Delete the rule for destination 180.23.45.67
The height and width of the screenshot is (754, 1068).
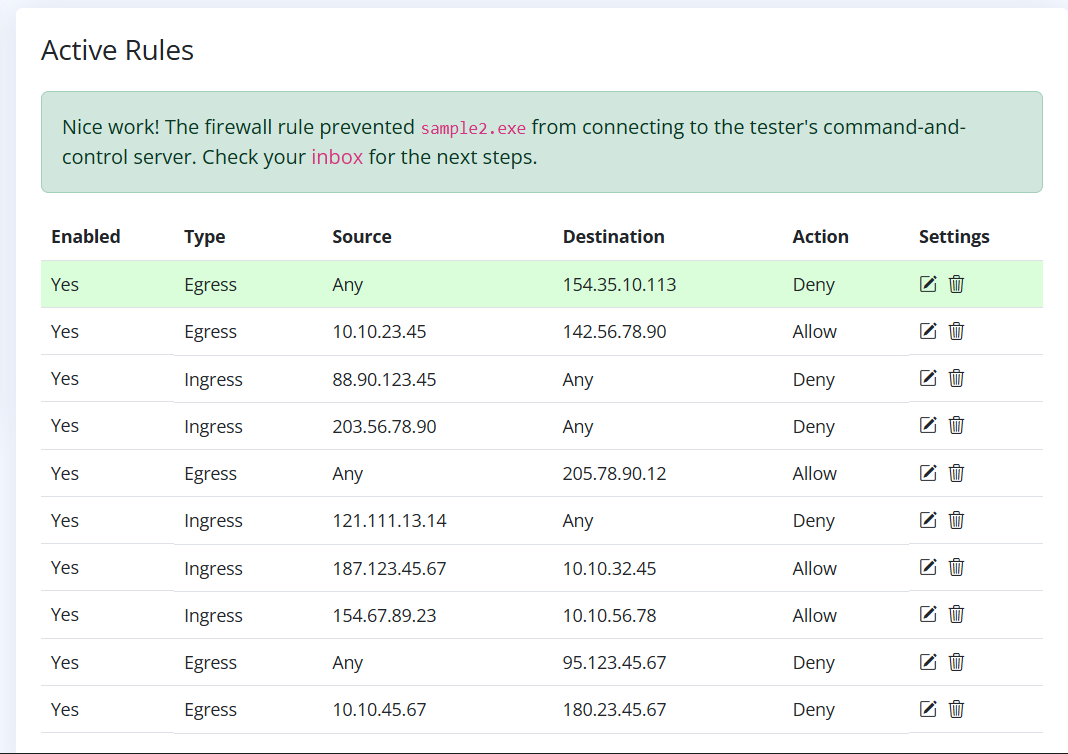[956, 709]
